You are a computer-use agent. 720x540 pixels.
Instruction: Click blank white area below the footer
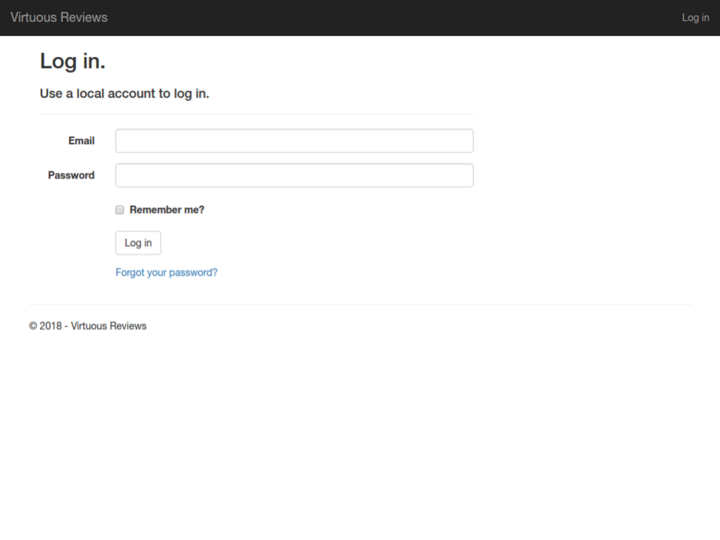[360, 440]
